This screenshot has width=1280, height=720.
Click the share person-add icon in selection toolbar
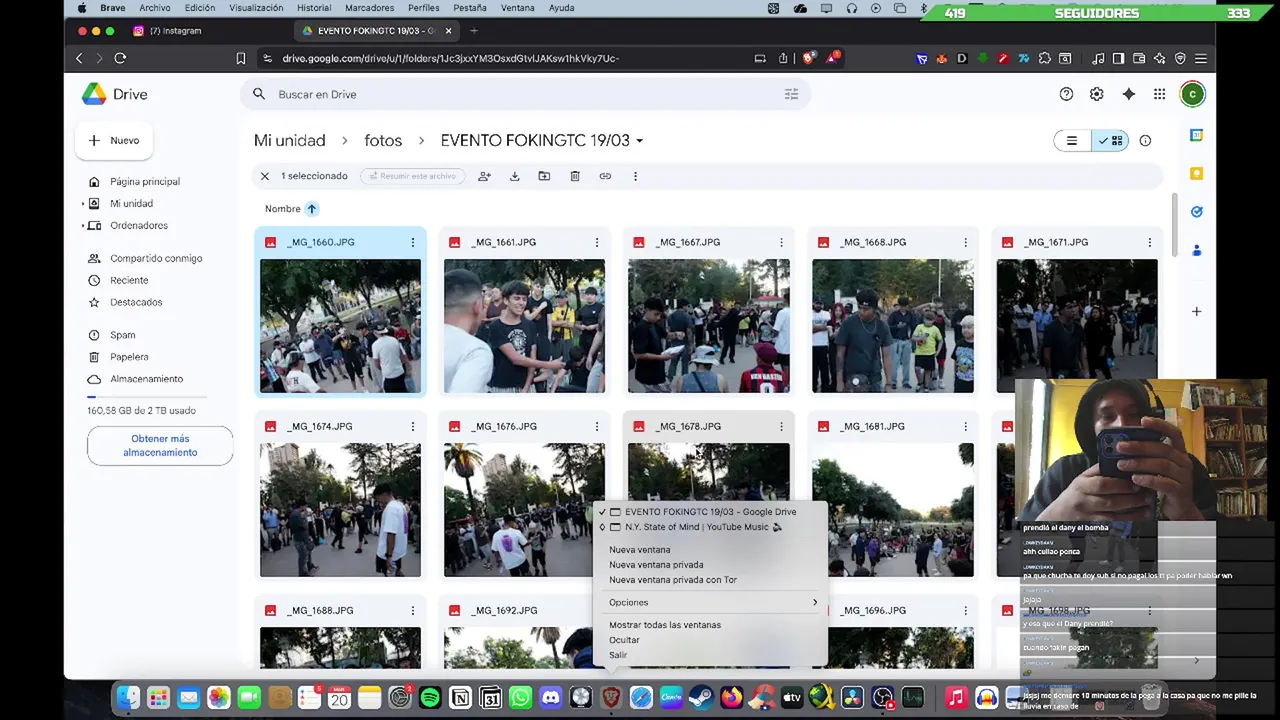point(484,176)
